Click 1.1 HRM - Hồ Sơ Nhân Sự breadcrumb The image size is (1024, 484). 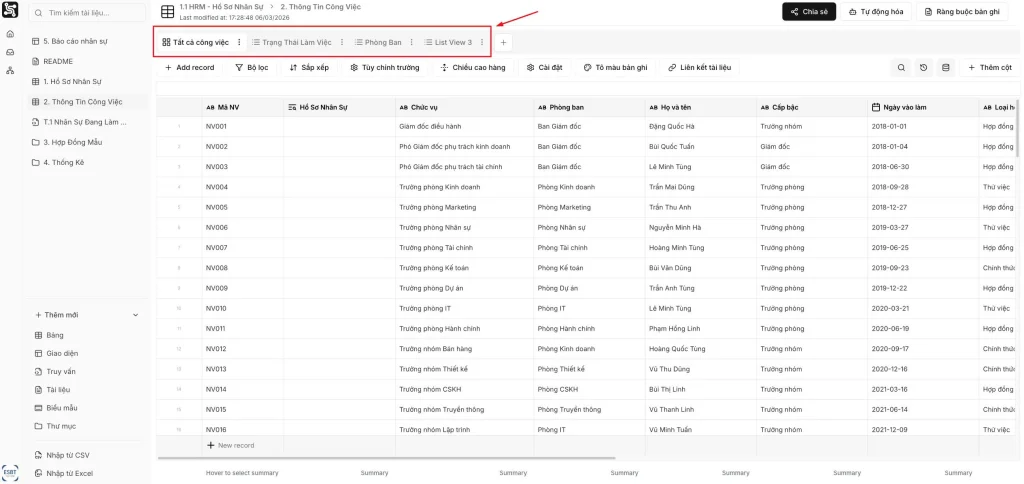(221, 7)
